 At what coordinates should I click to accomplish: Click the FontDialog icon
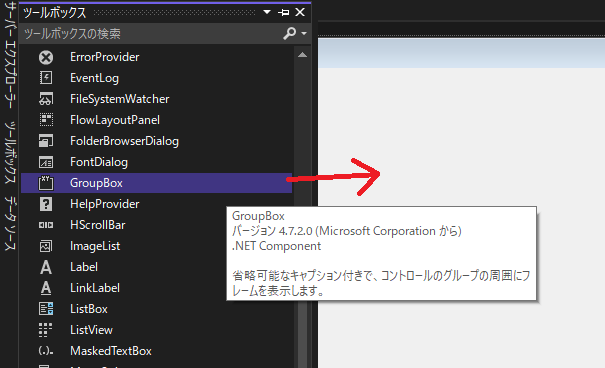[x=46, y=162]
